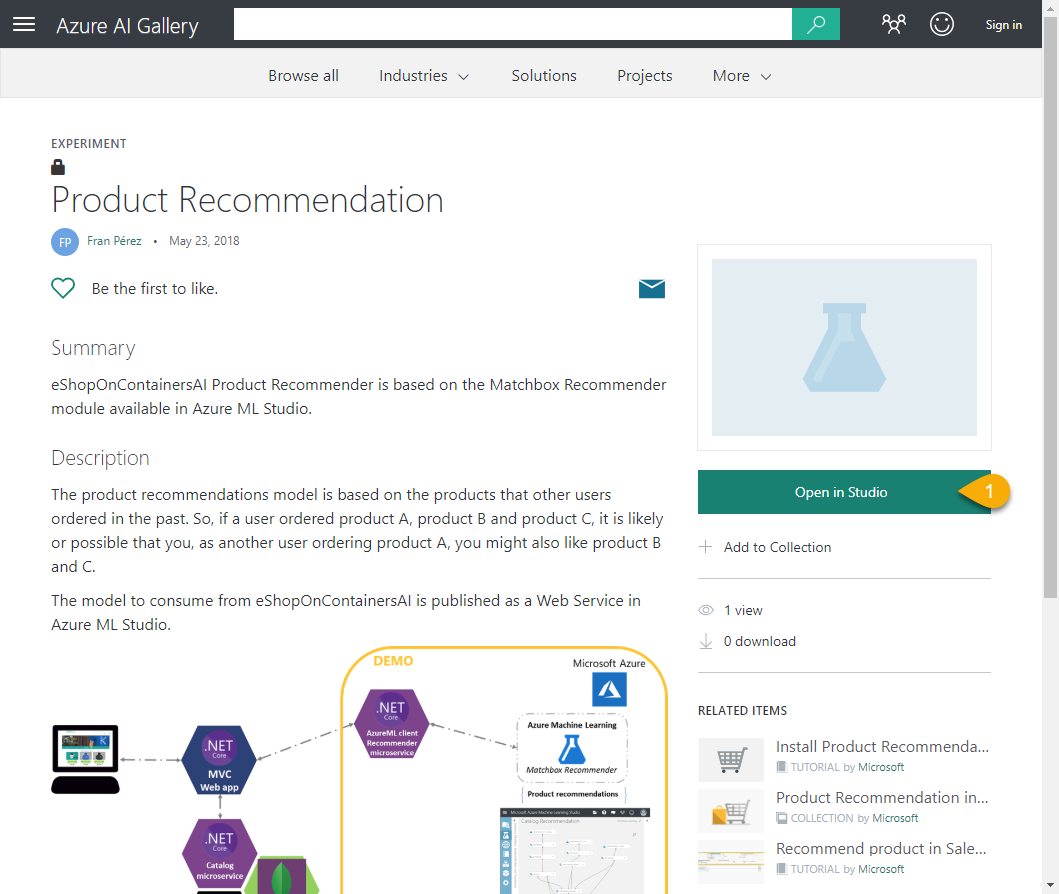Click the green search magnifier button
This screenshot has width=1059, height=894.
point(815,24)
